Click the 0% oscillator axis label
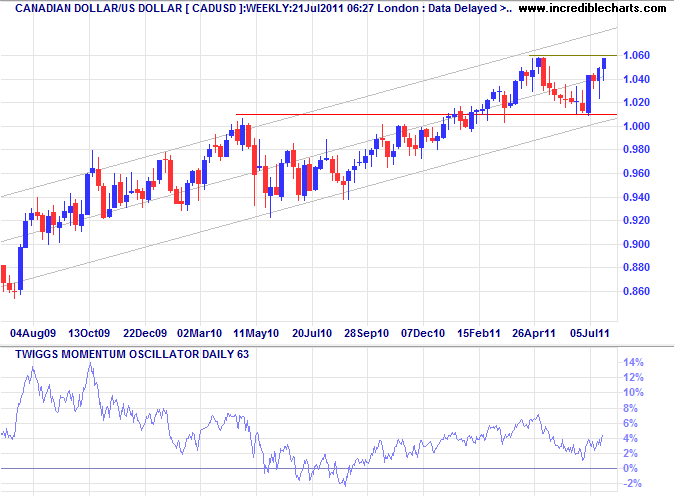Screen dimensions: 675x500 point(630,469)
